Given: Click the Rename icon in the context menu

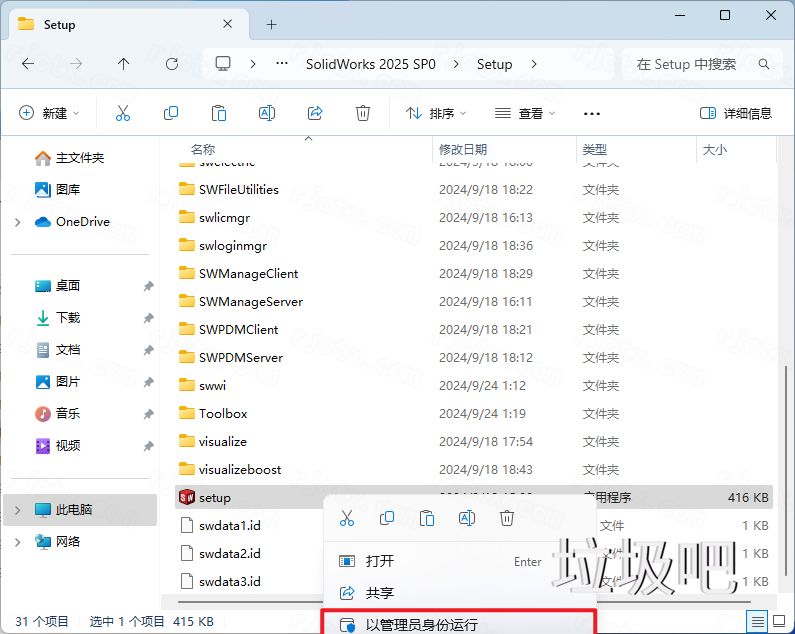Looking at the screenshot, I should coord(466,518).
